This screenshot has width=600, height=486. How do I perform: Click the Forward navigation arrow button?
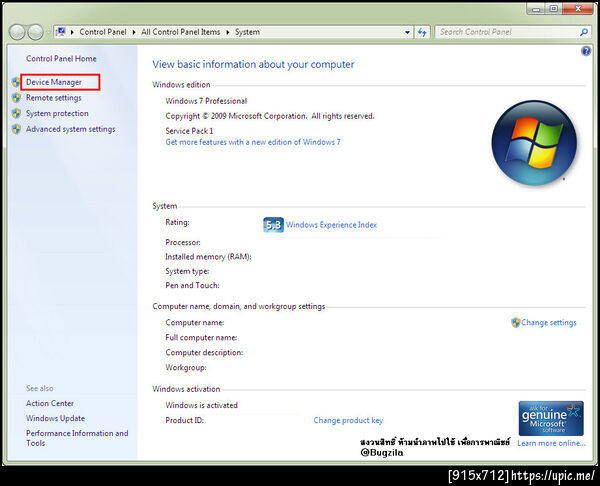tap(36, 32)
